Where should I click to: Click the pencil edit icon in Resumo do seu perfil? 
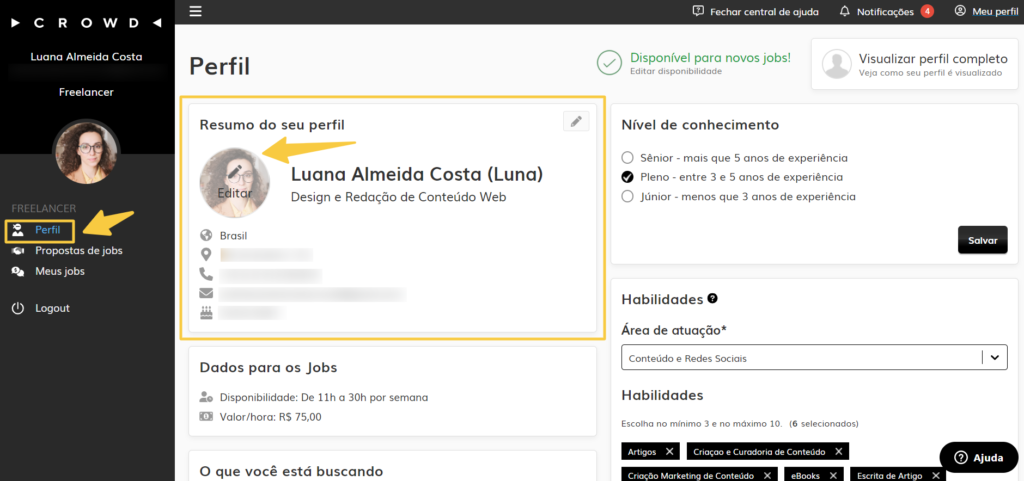click(x=575, y=121)
